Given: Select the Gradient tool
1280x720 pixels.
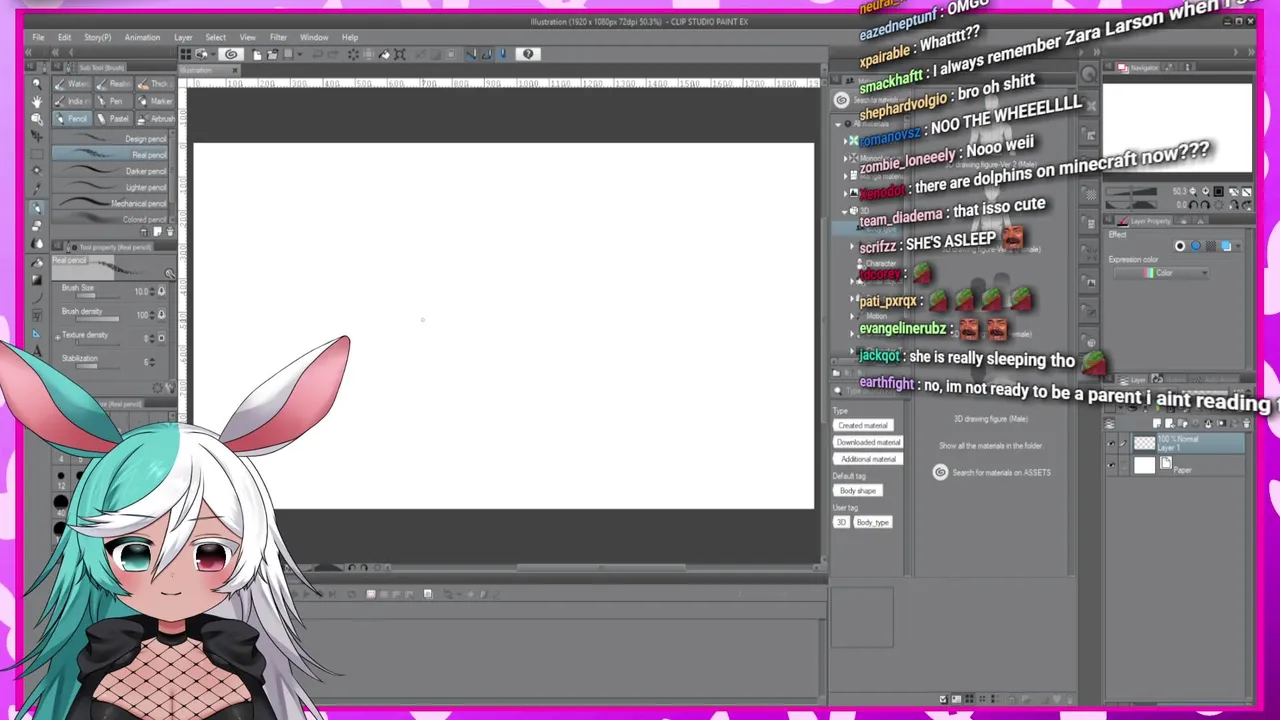Looking at the screenshot, I should [37, 280].
